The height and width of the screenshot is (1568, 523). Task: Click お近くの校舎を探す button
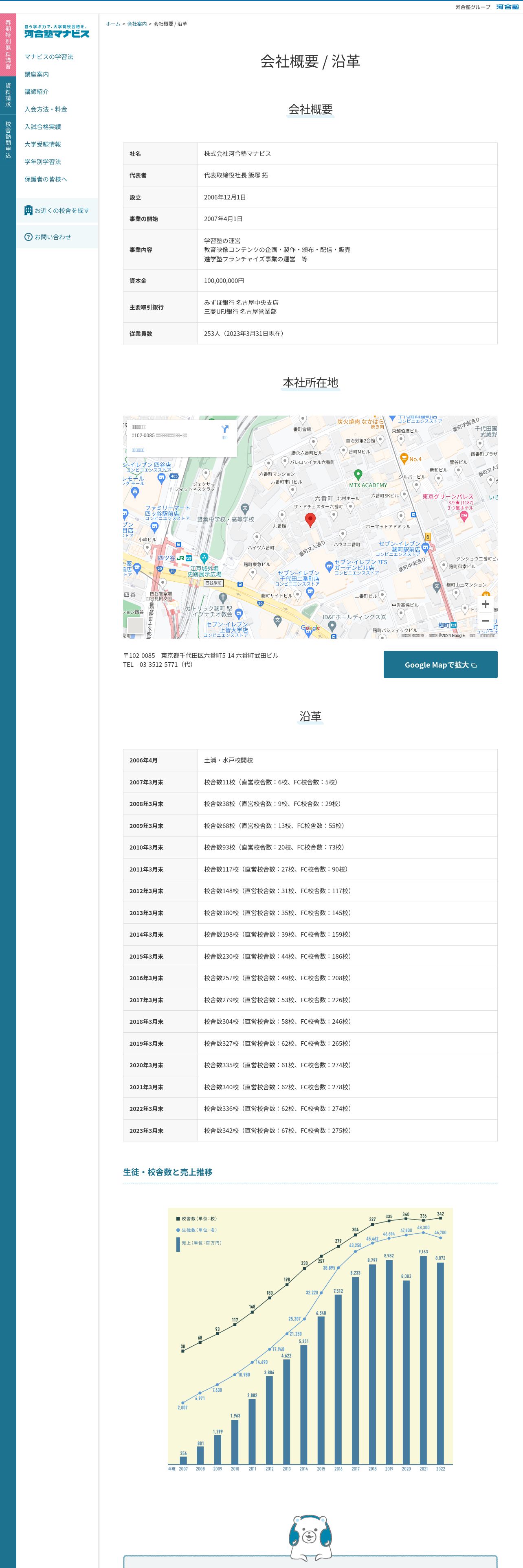(57, 210)
